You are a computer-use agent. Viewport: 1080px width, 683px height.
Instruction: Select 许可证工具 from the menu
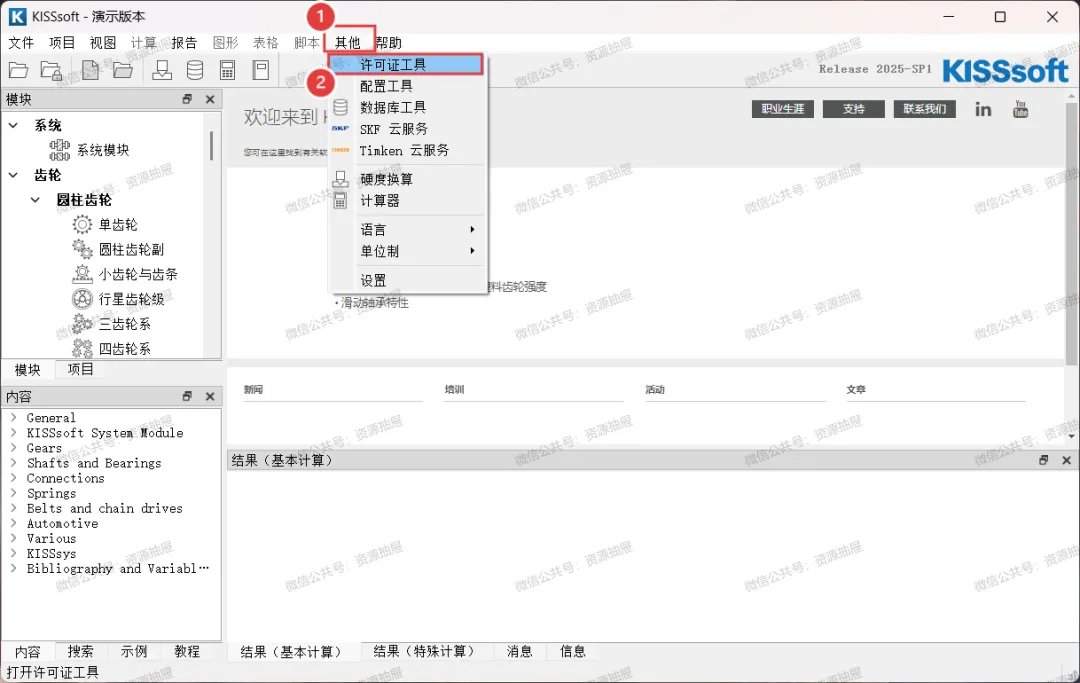[406, 65]
